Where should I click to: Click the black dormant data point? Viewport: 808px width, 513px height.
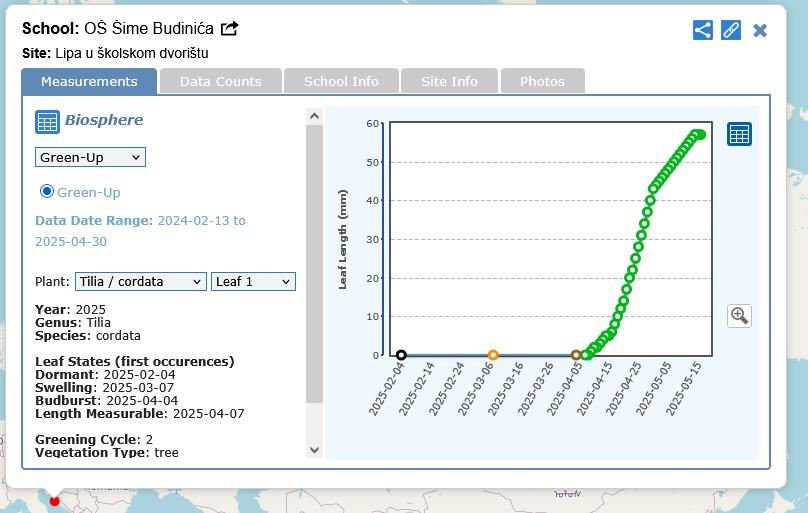(401, 355)
